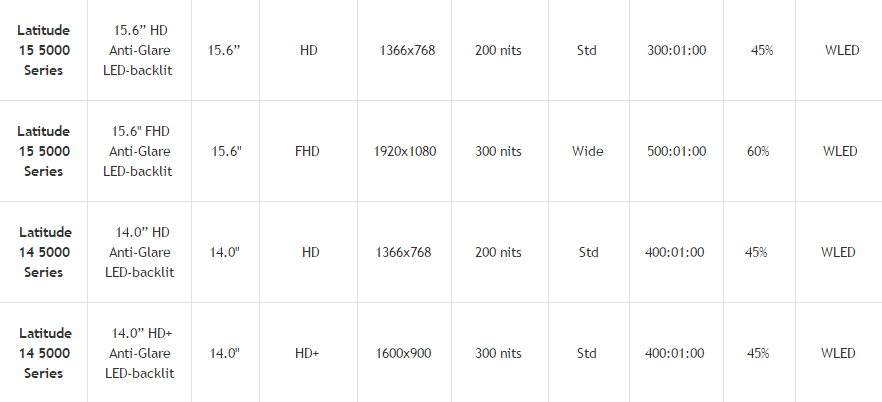Select the 60% color gamut cell
882x402 pixels.
pos(758,151)
